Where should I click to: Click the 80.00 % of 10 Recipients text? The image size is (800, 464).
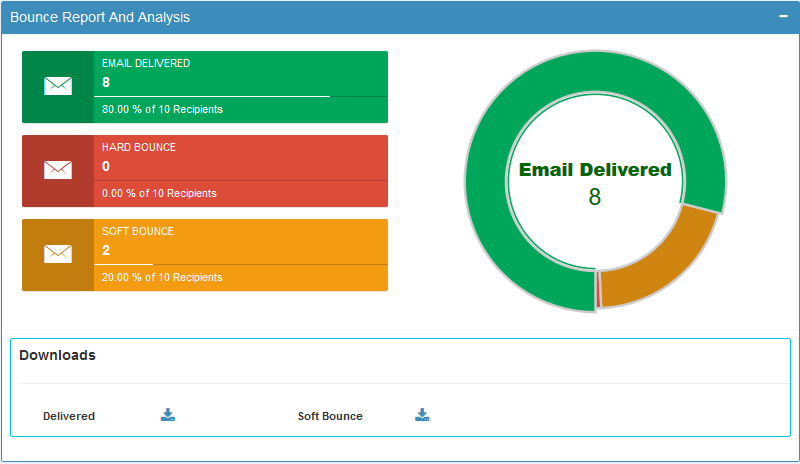[162, 109]
